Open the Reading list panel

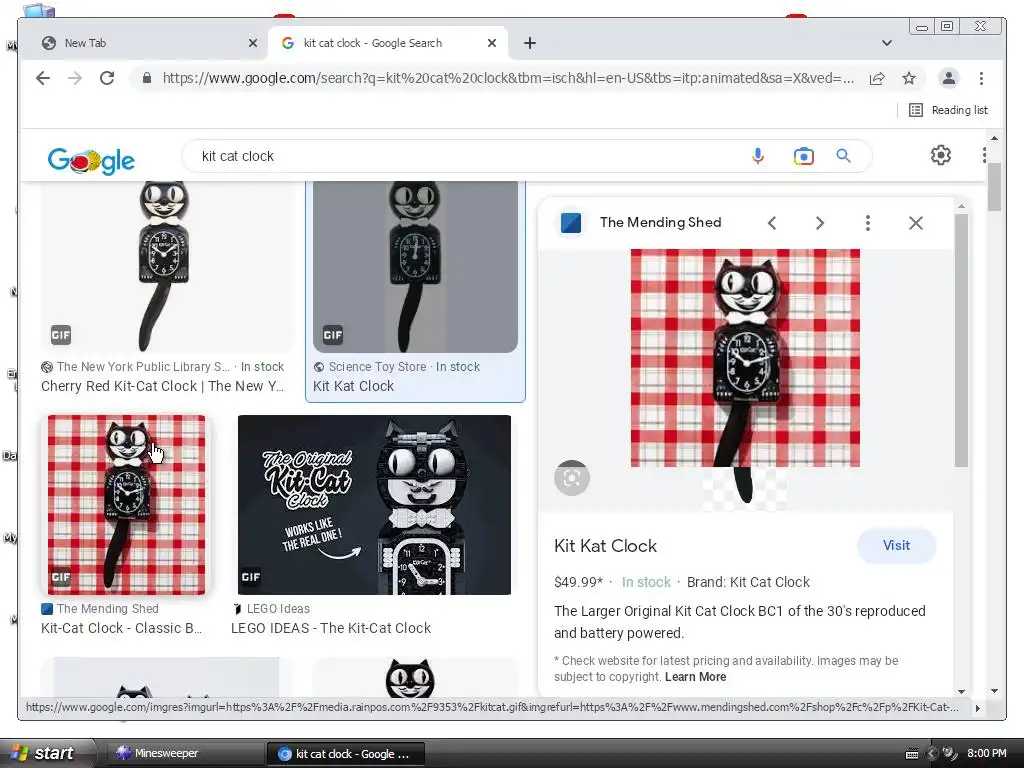948,110
